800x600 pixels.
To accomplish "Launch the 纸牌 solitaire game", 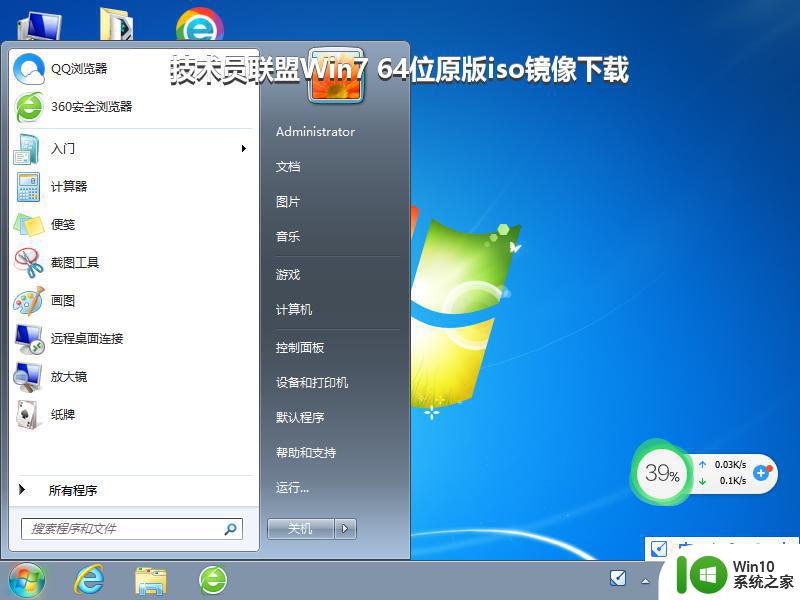I will pos(62,415).
